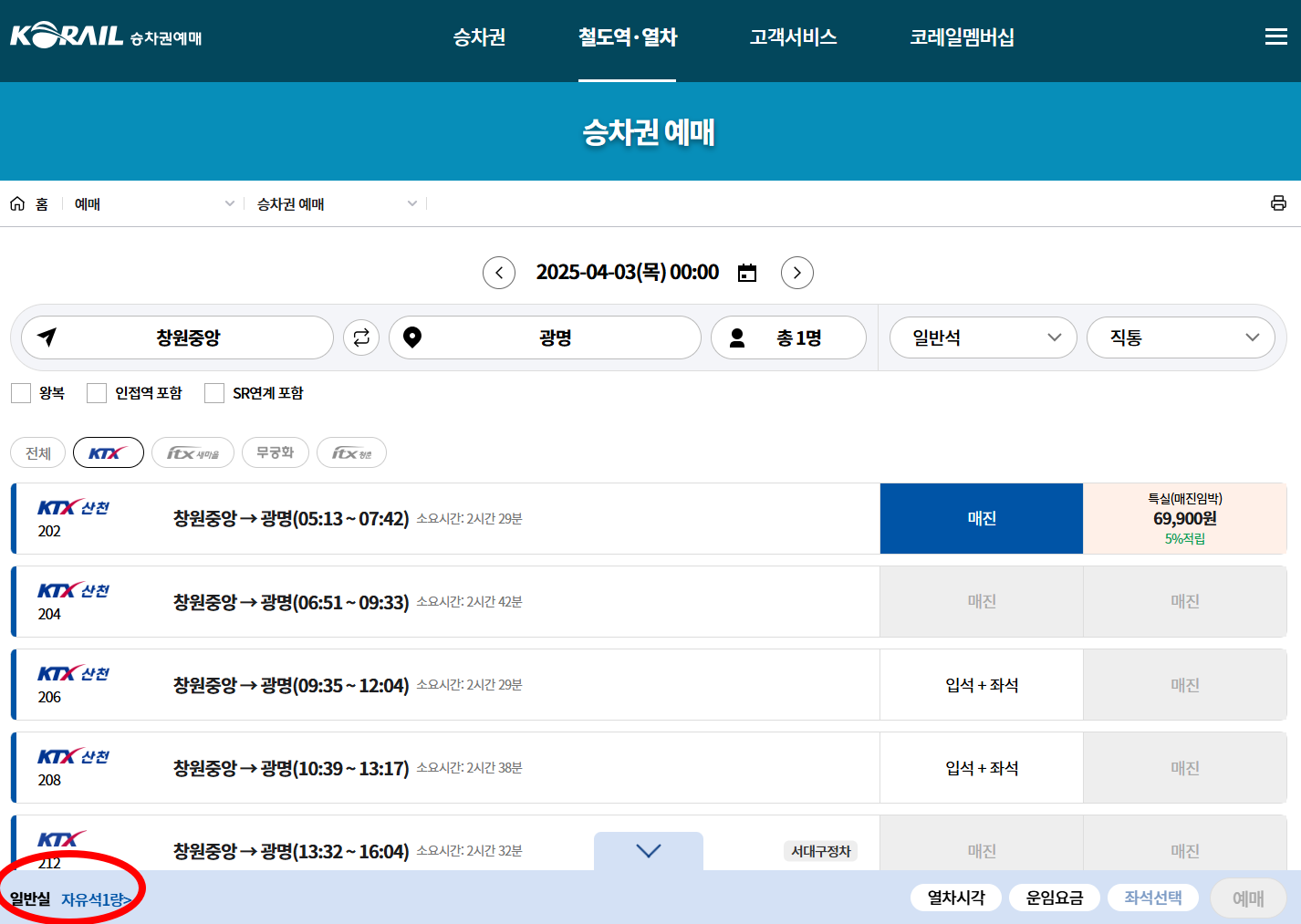Click the 홈 breadcrumb link

pos(42,203)
